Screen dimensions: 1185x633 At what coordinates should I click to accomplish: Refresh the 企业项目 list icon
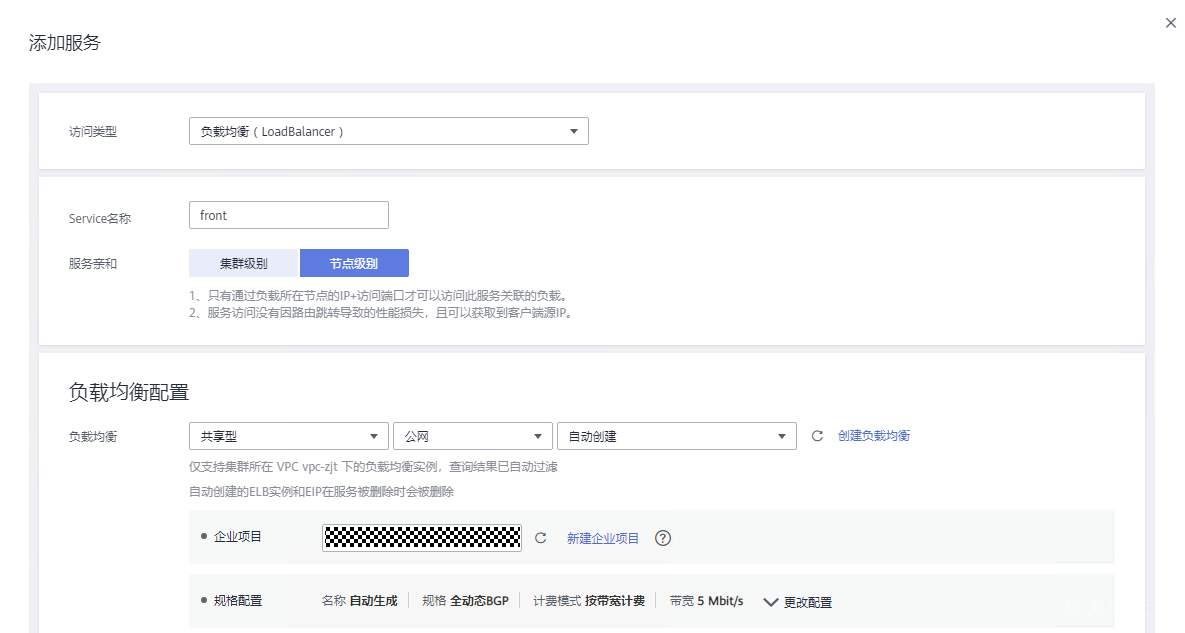540,538
